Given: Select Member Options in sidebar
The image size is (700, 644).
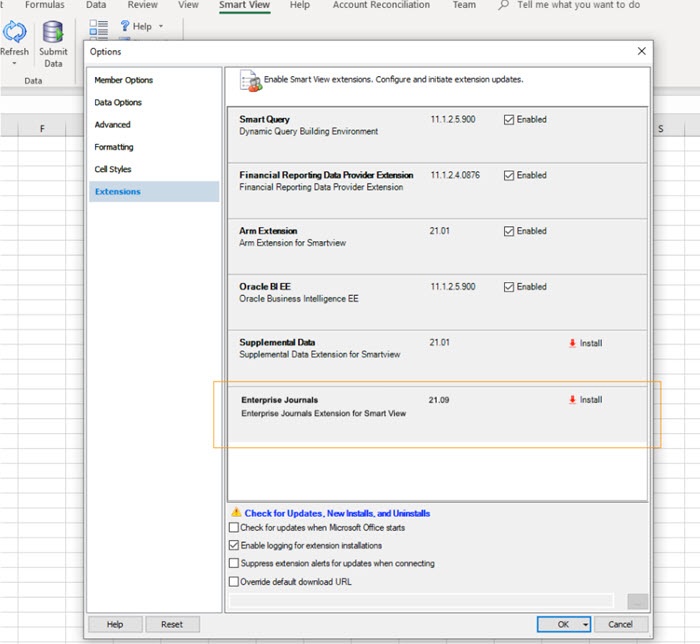Looking at the screenshot, I should [124, 80].
